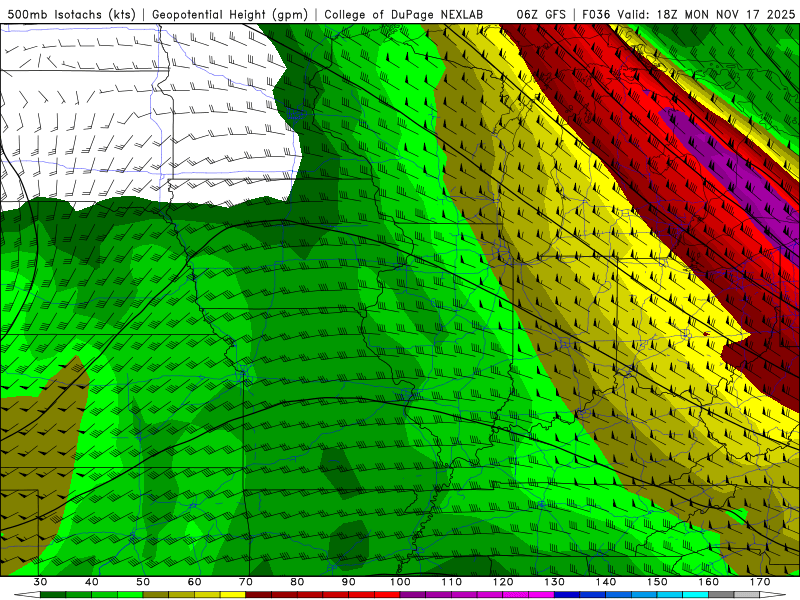
Task: Click the 150 value on the color scale
Action: (658, 582)
